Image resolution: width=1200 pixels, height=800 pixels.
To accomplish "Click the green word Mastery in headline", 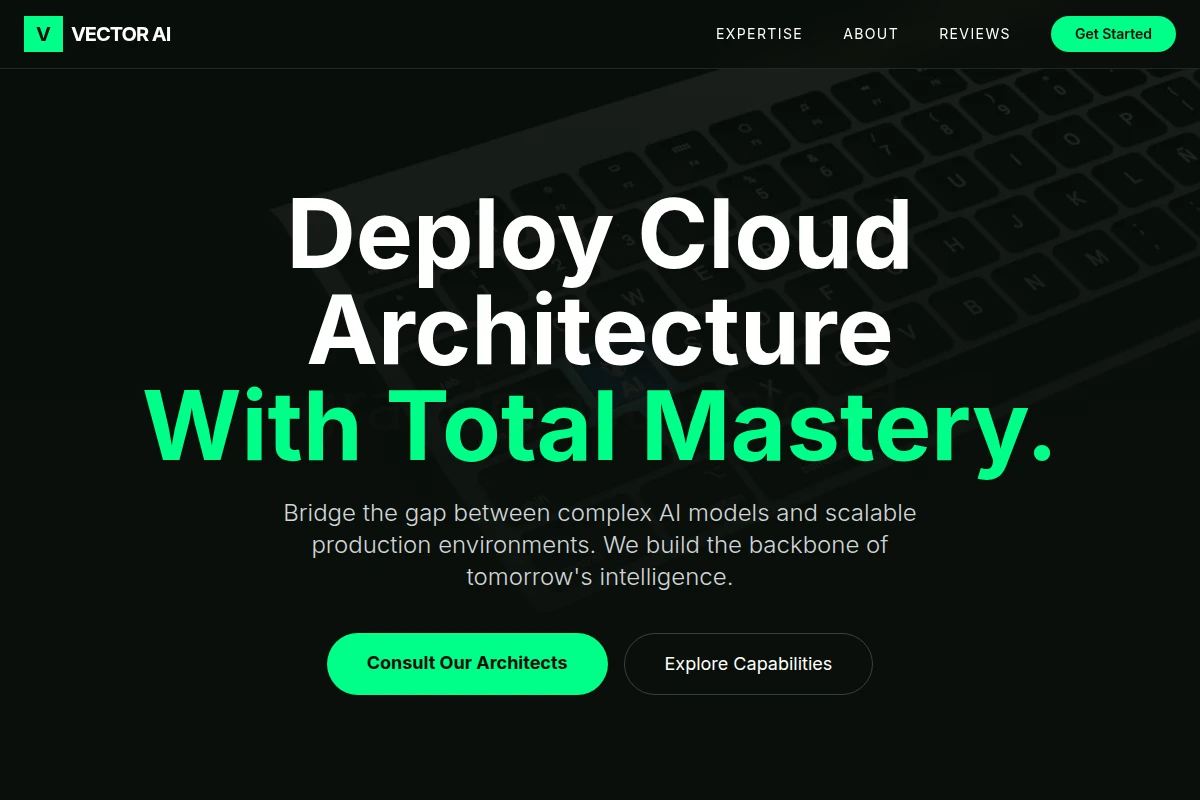I will [x=848, y=426].
